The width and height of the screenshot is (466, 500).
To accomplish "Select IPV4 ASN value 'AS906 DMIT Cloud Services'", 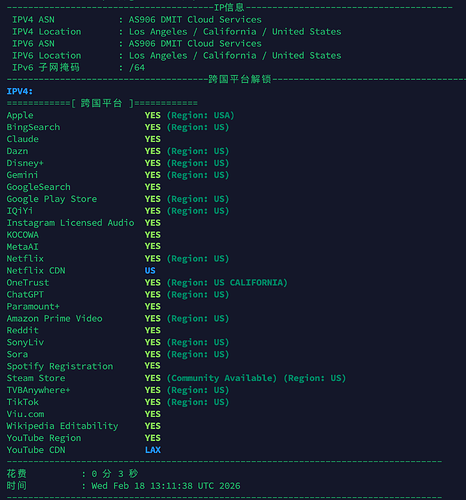I will tap(195, 20).
